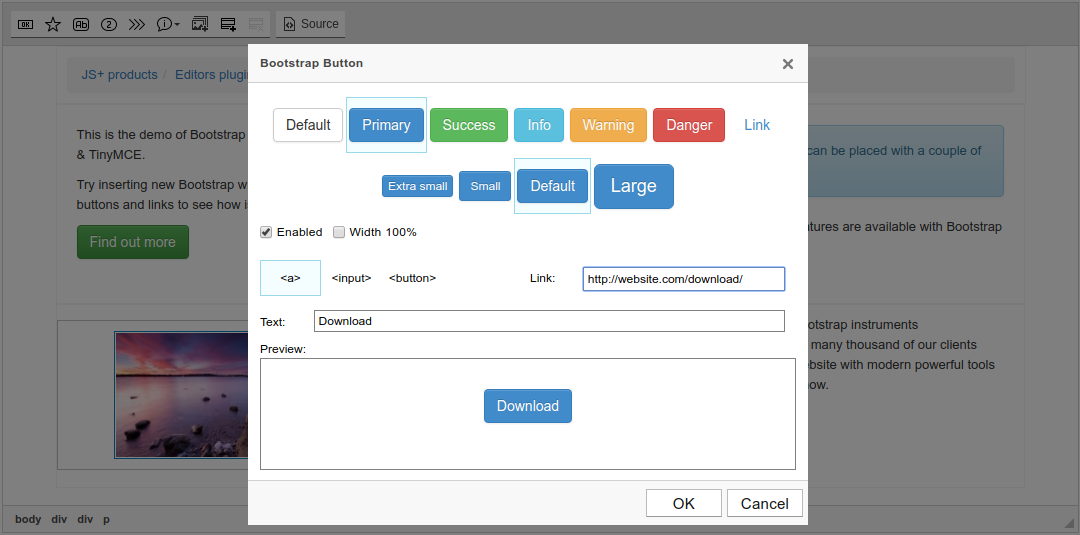
Task: Select the <button> tag type option
Action: coord(412,278)
